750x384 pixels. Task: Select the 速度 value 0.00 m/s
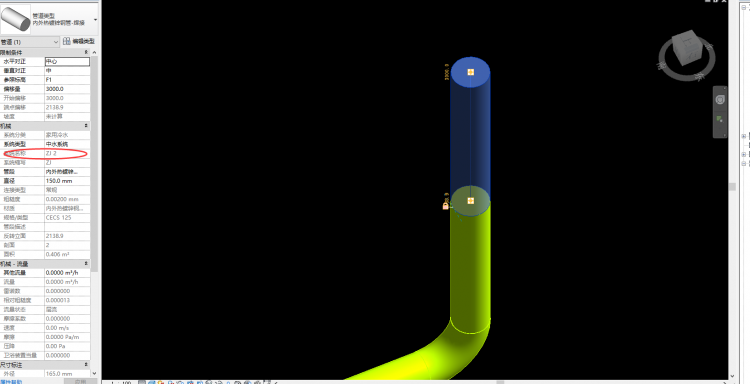(x=67, y=328)
